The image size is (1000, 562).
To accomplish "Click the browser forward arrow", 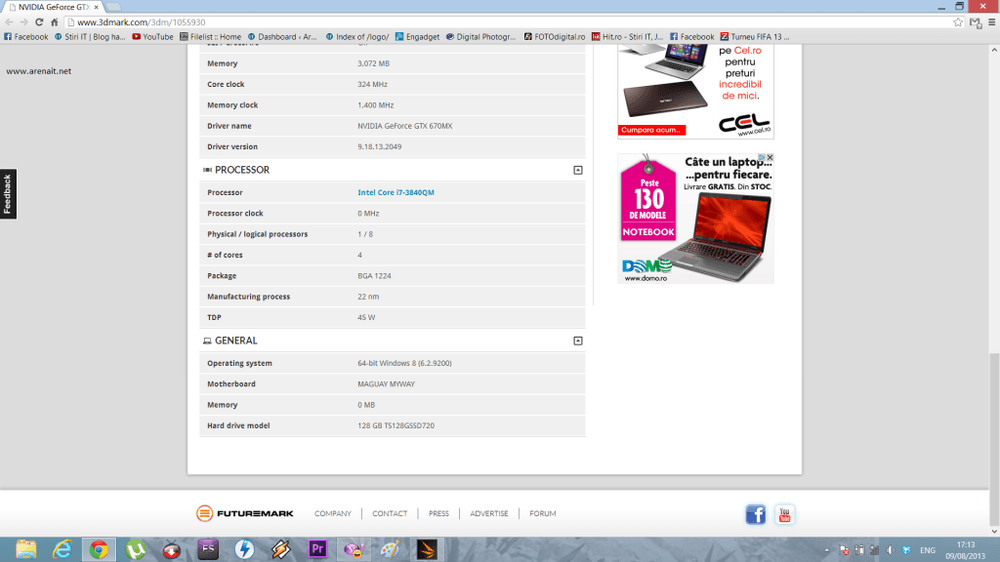I will (x=24, y=22).
